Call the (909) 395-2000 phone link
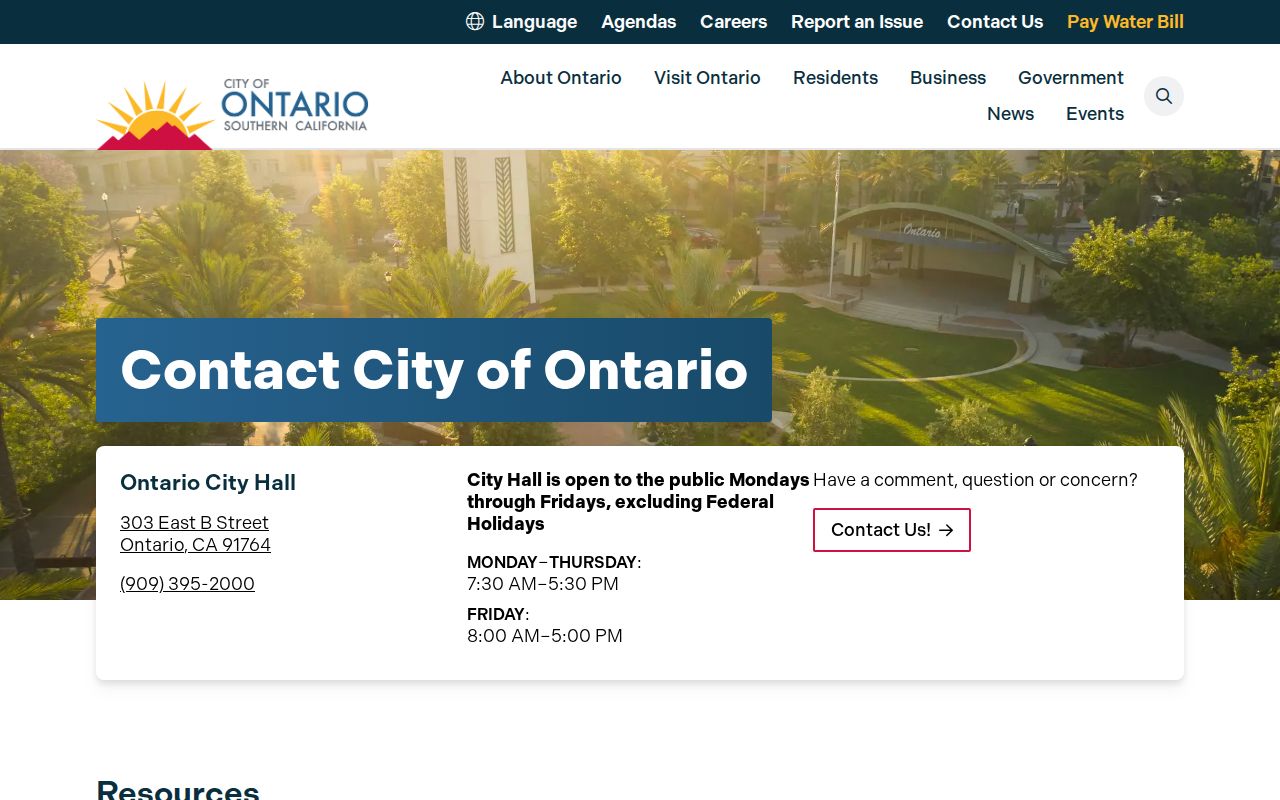The width and height of the screenshot is (1280, 800). point(187,583)
